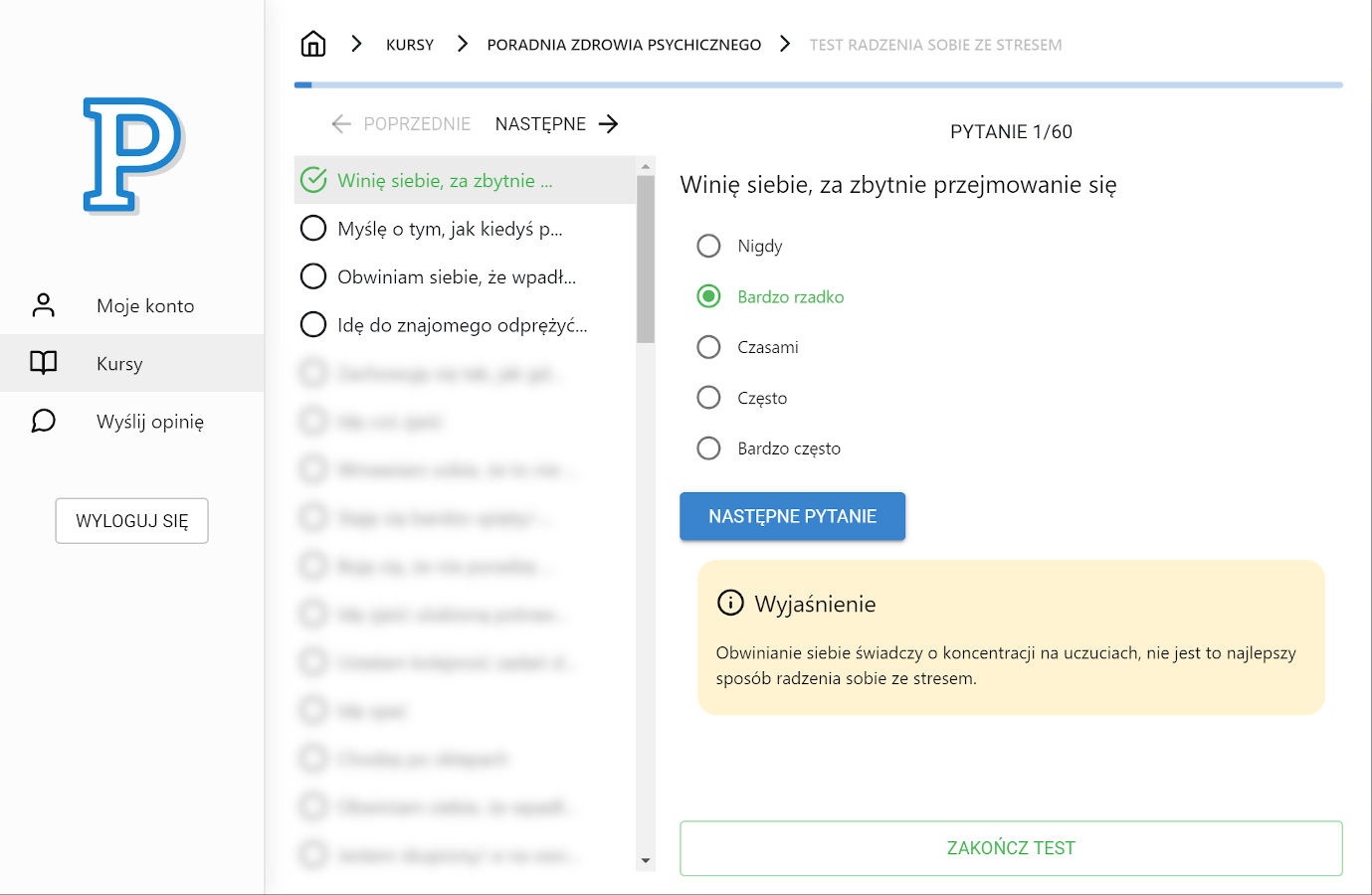Click the green checkmark on first question
Viewport: 1372px width, 895px height.
(x=313, y=180)
